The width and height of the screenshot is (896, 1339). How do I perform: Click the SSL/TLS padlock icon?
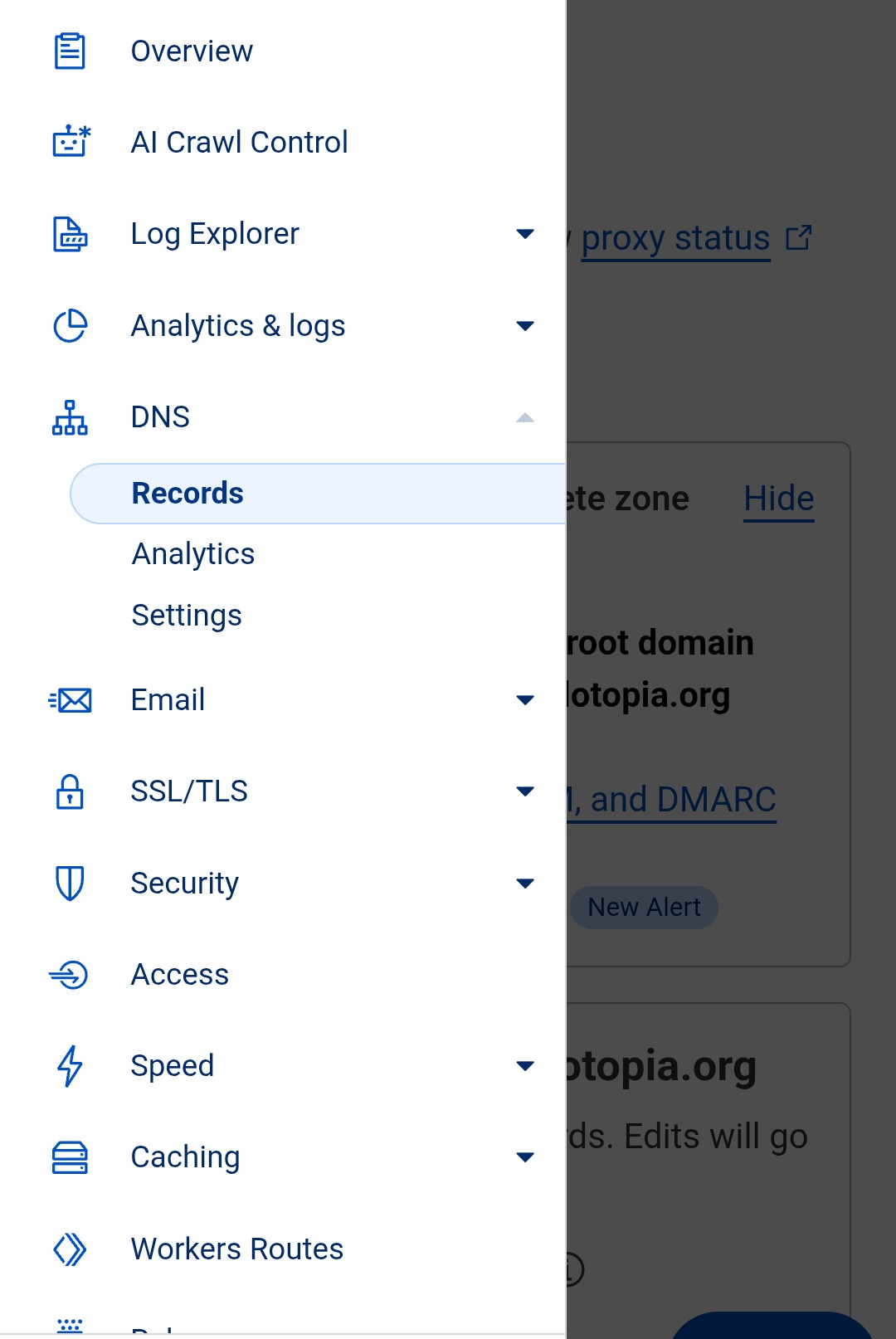coord(70,791)
